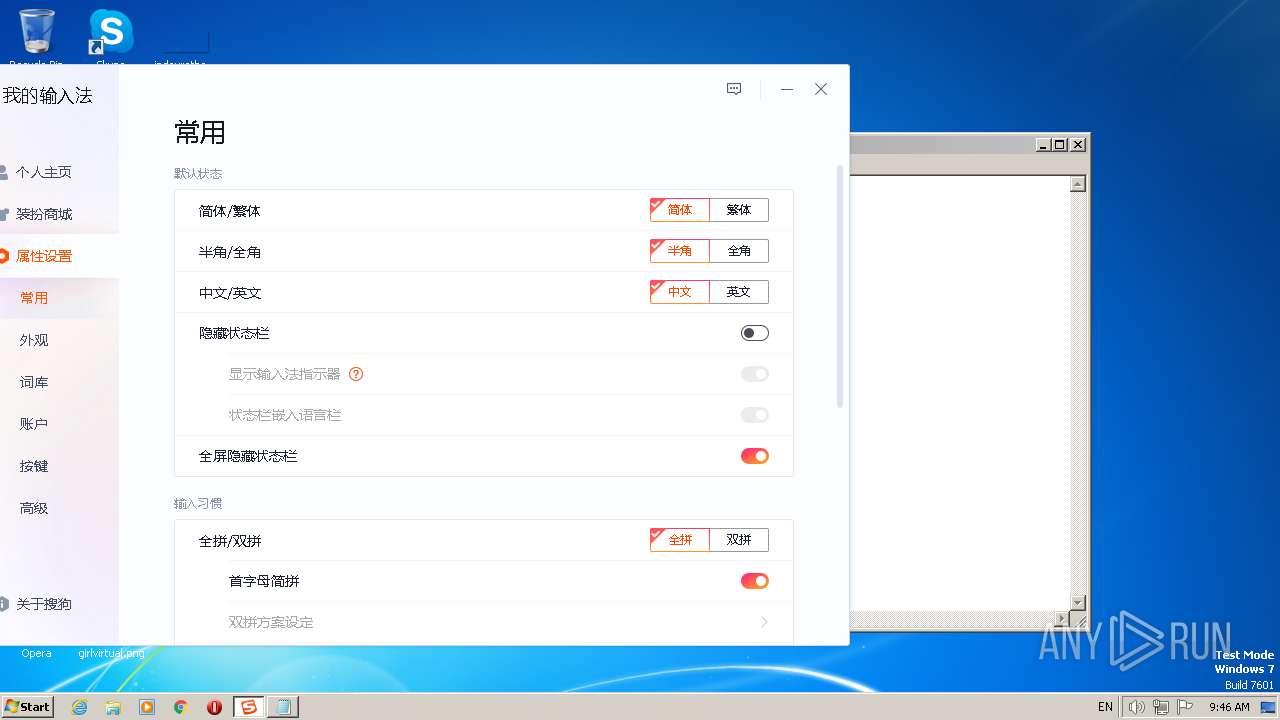Open File Explorer from taskbar
The image size is (1280, 720).
tap(113, 707)
